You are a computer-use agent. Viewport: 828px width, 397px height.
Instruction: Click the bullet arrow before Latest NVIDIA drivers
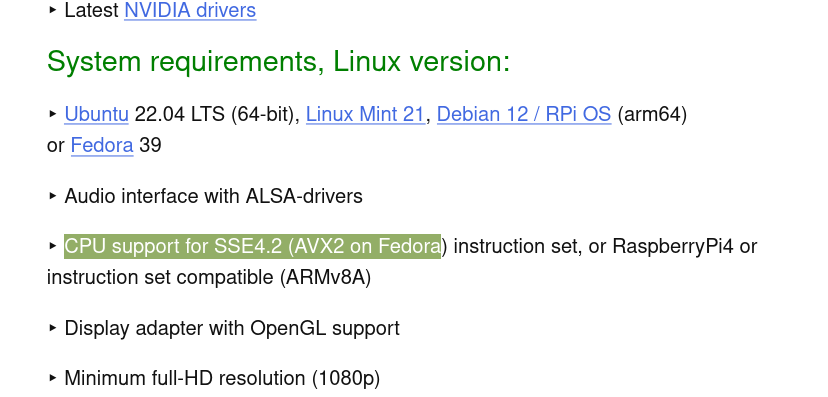click(53, 10)
